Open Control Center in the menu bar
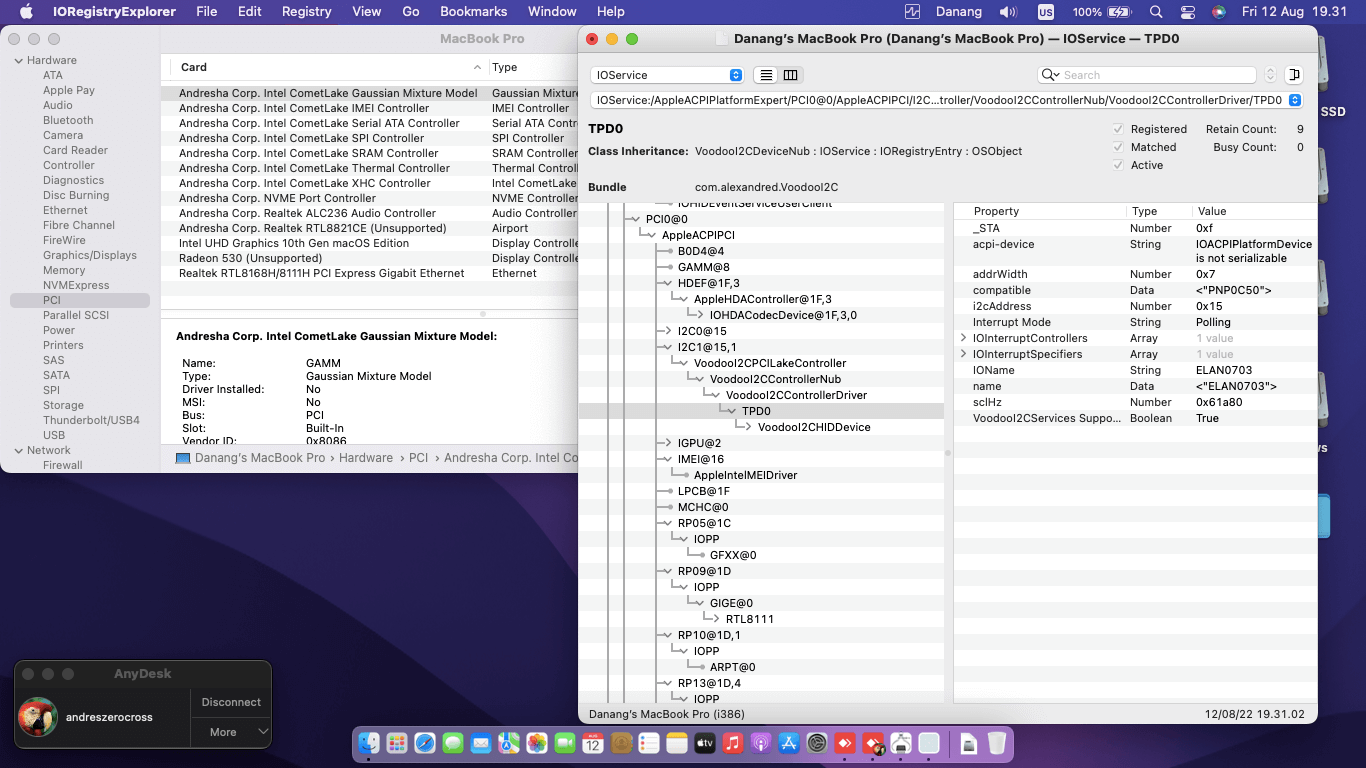1366x768 pixels. click(x=1187, y=12)
